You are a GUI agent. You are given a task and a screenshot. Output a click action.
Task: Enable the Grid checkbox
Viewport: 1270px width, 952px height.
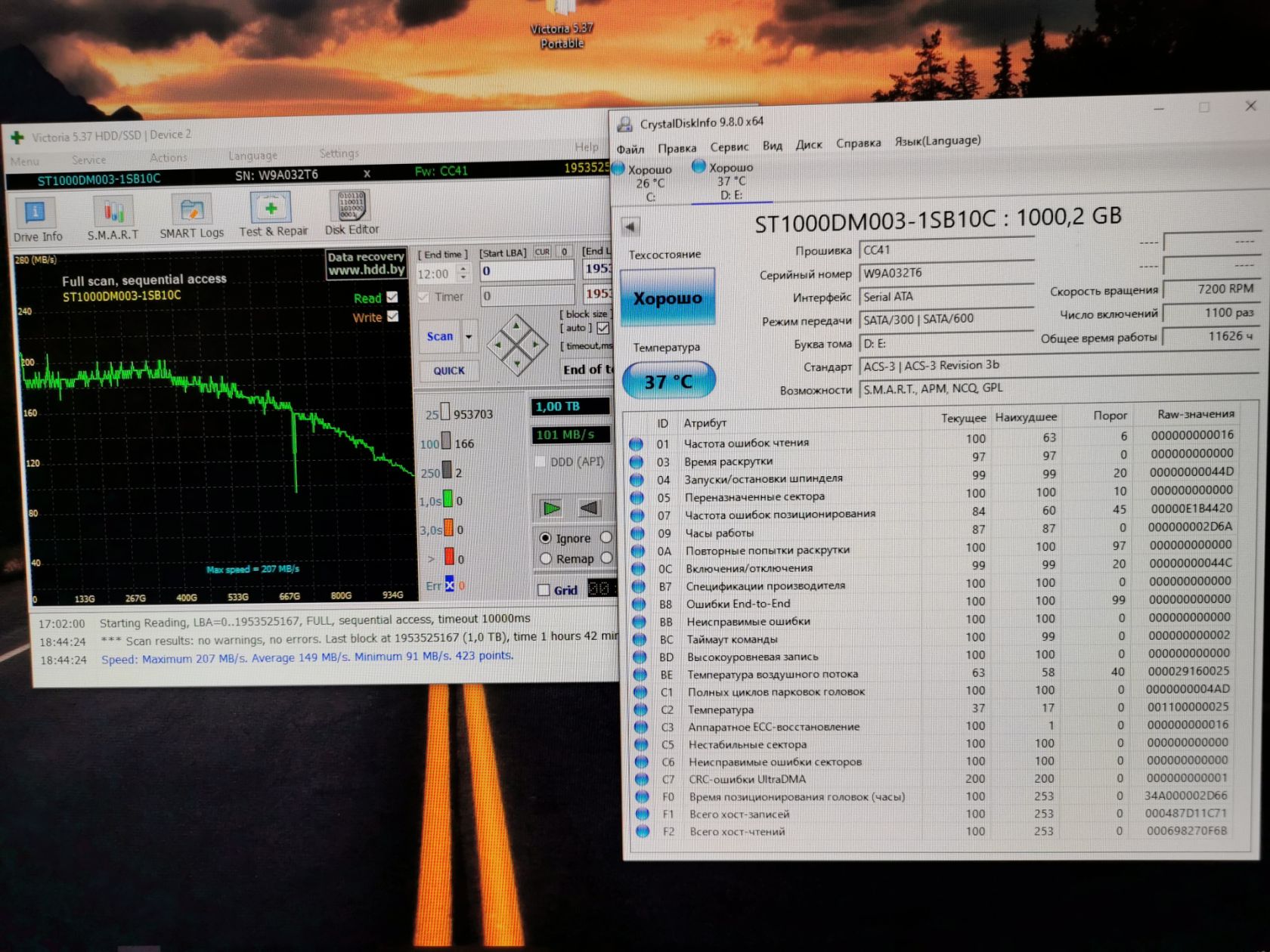click(x=544, y=590)
